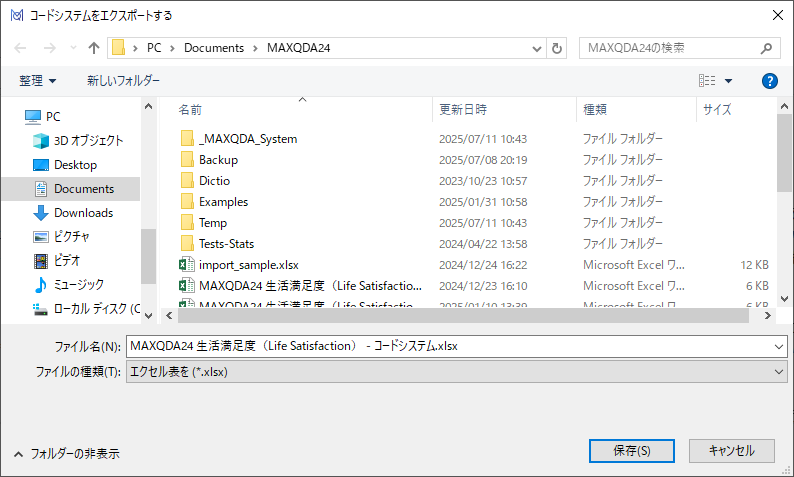This screenshot has width=794, height=477.
Task: Click horizontal scroll right arrow
Action: tap(768, 316)
